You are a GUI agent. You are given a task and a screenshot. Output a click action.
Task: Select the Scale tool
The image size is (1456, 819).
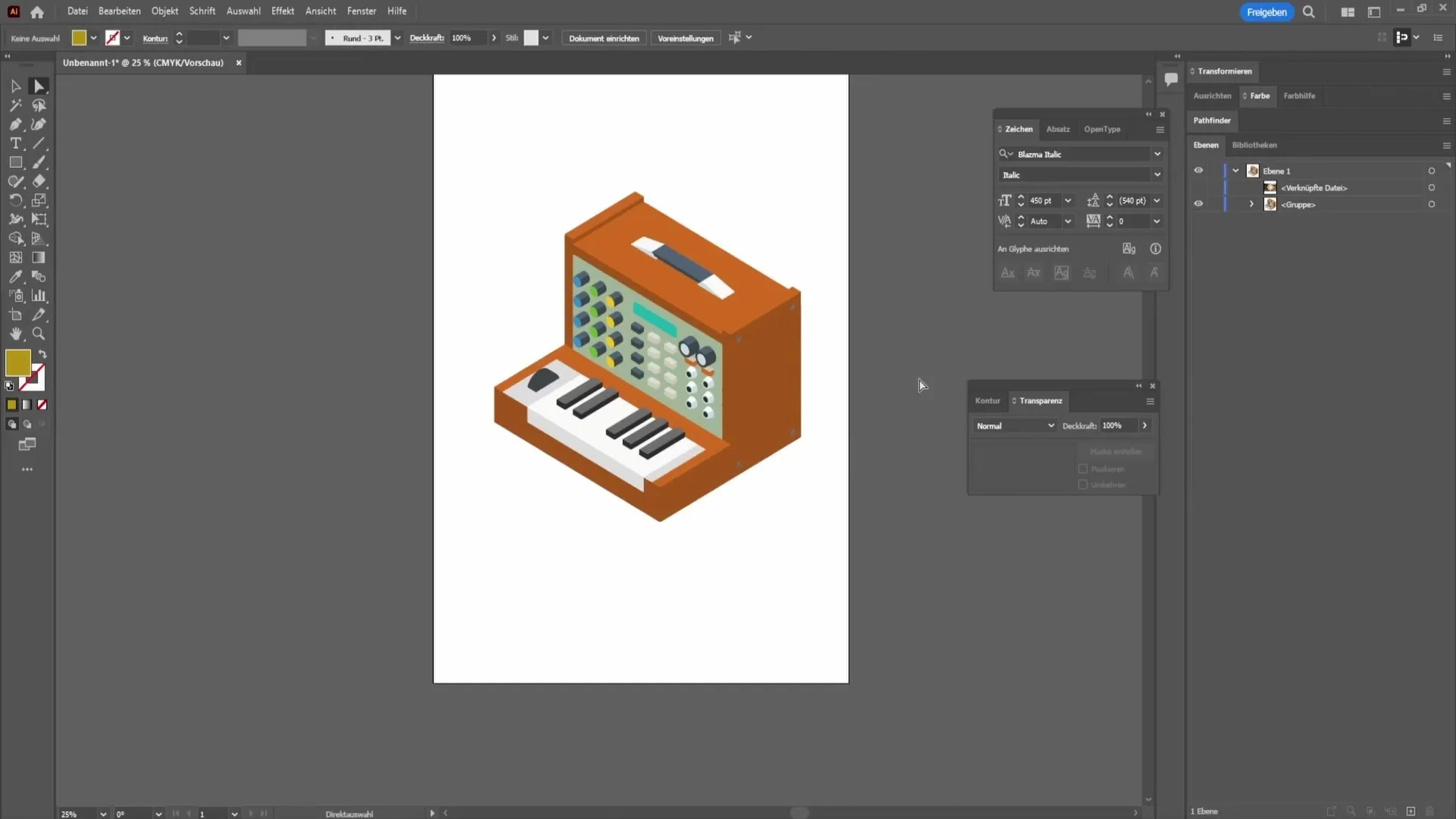click(39, 200)
